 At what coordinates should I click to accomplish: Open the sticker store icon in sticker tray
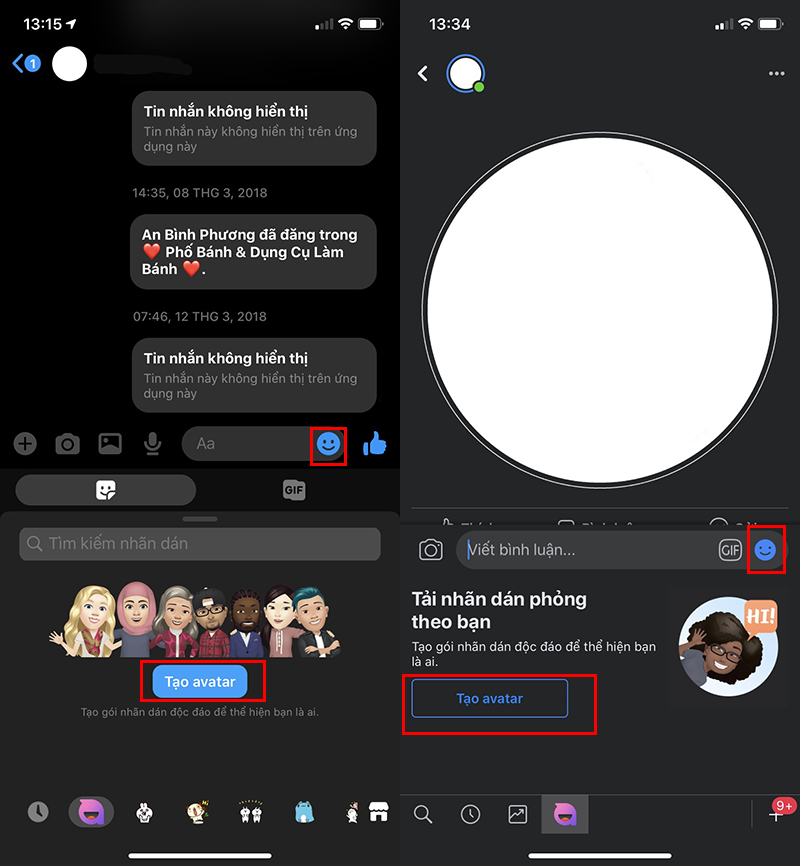pos(378,812)
